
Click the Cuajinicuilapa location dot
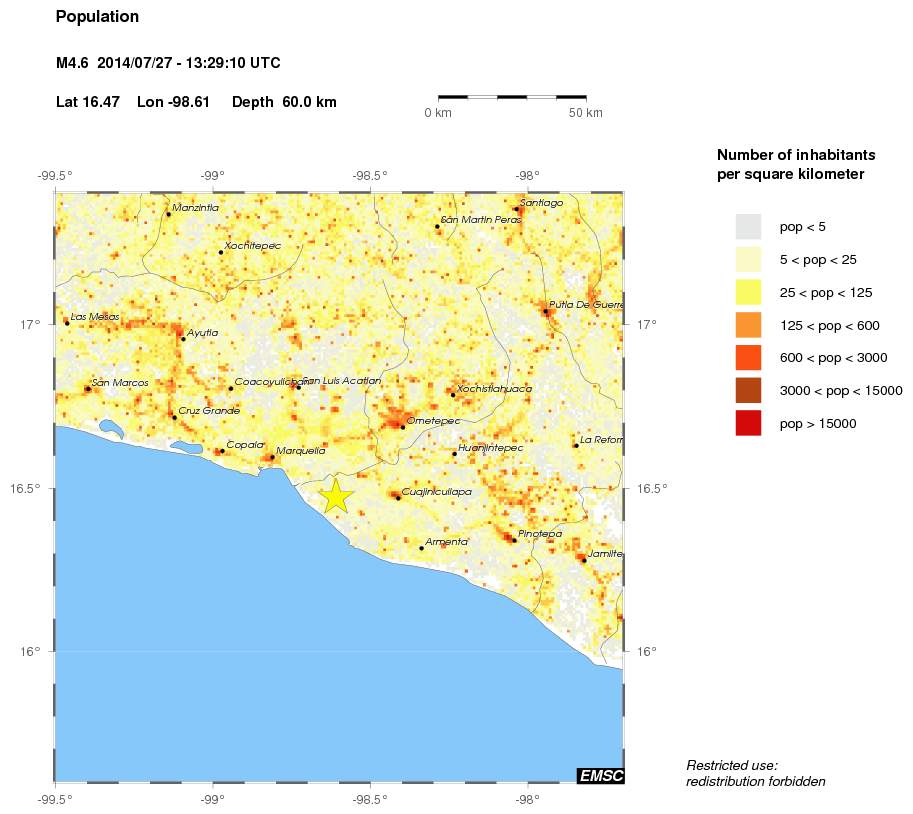(x=398, y=498)
